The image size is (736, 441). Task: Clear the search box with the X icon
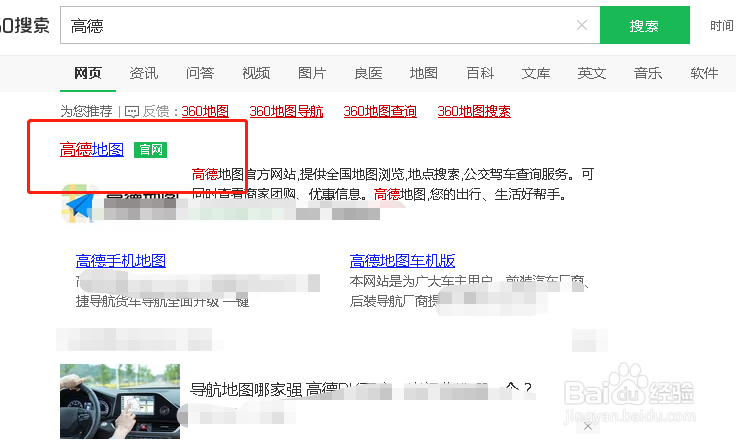point(582,25)
